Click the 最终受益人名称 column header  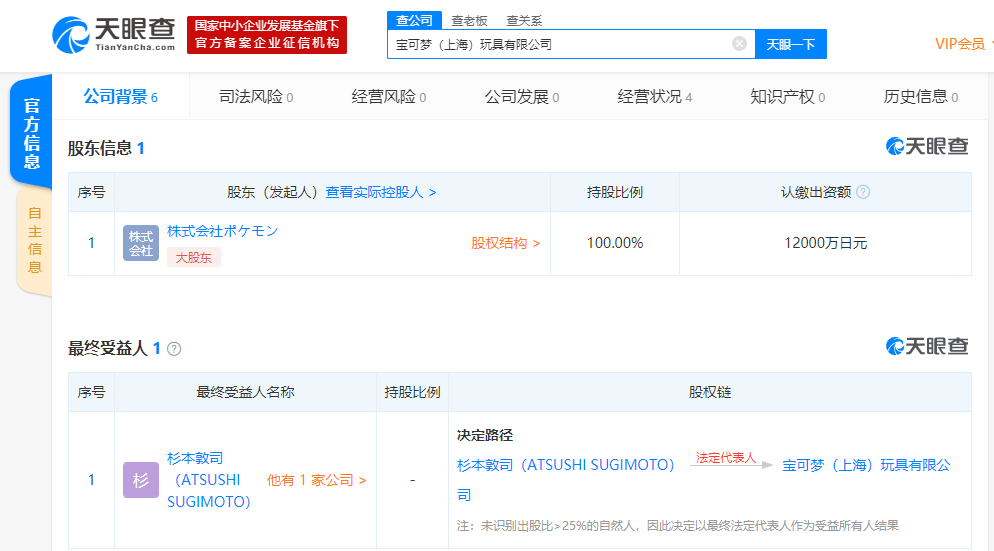click(245, 392)
